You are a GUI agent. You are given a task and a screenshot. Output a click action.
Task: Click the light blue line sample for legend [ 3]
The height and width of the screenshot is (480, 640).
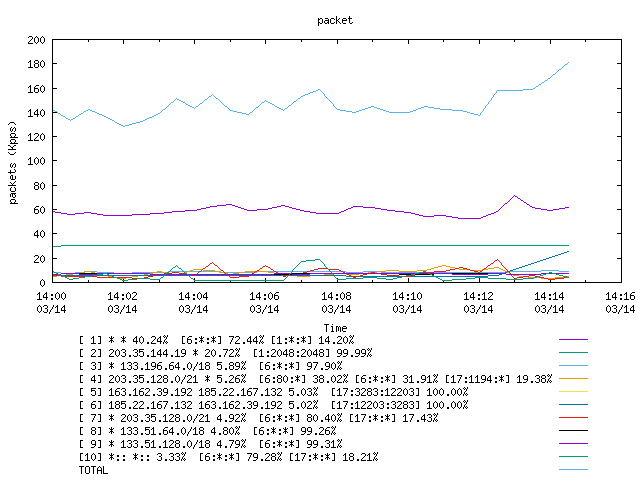click(x=573, y=365)
